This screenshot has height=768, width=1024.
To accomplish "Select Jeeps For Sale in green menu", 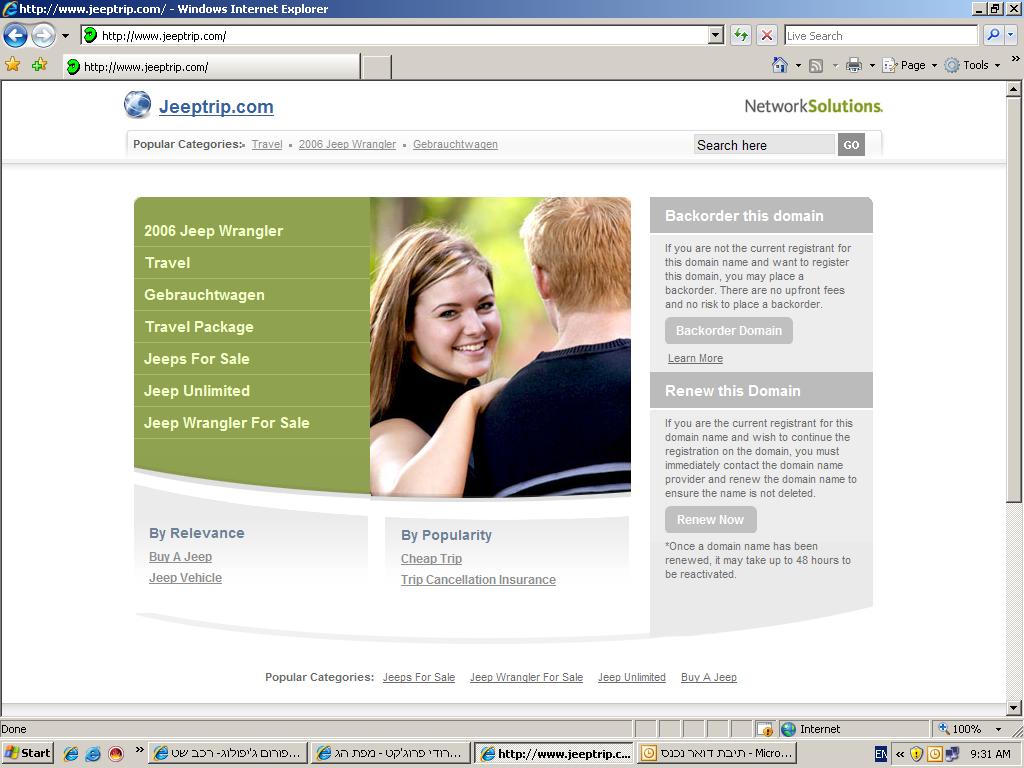I will coord(197,359).
